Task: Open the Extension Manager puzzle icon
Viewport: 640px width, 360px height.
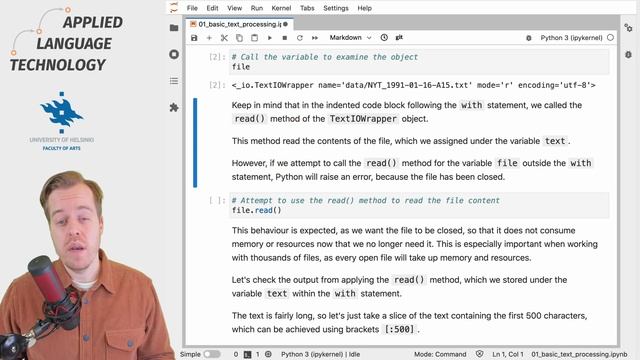Action: point(174,108)
